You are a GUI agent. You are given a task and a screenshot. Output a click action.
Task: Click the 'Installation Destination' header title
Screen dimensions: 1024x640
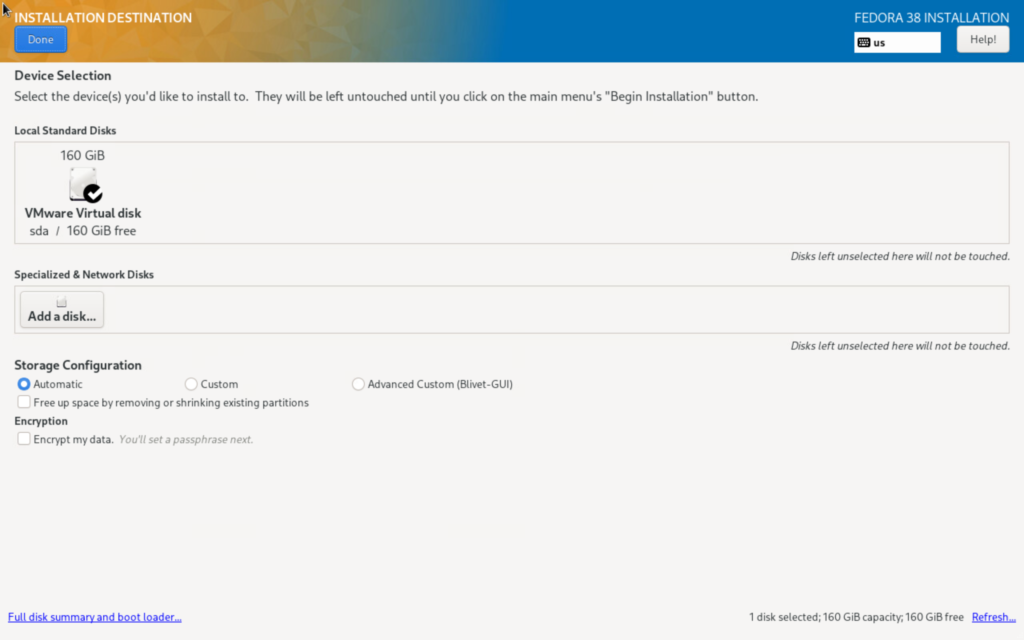tap(103, 18)
